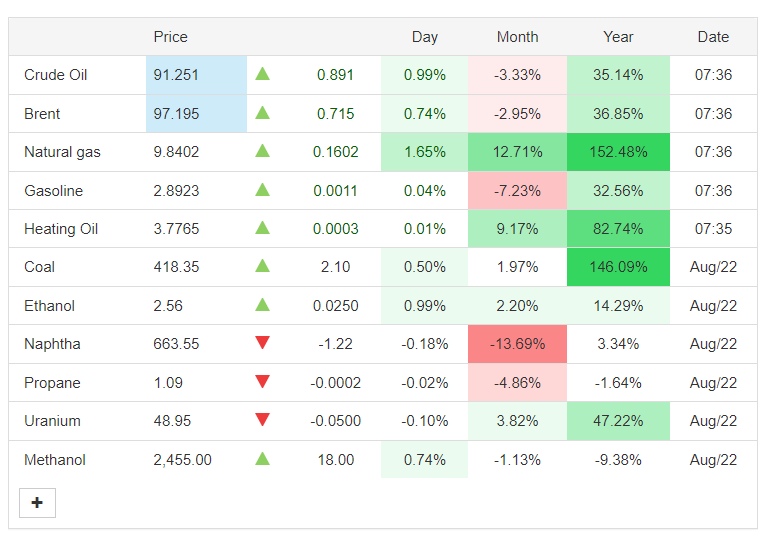The image size is (768, 538).
Task: Select the Coal price 418.35
Action: [176, 267]
